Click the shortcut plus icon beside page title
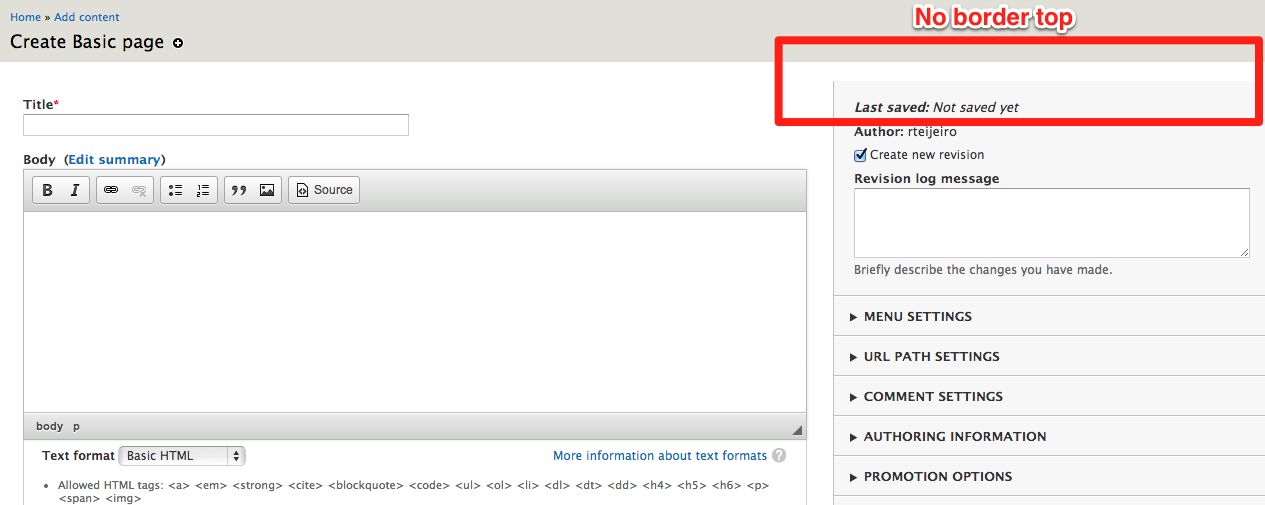 click(x=178, y=43)
